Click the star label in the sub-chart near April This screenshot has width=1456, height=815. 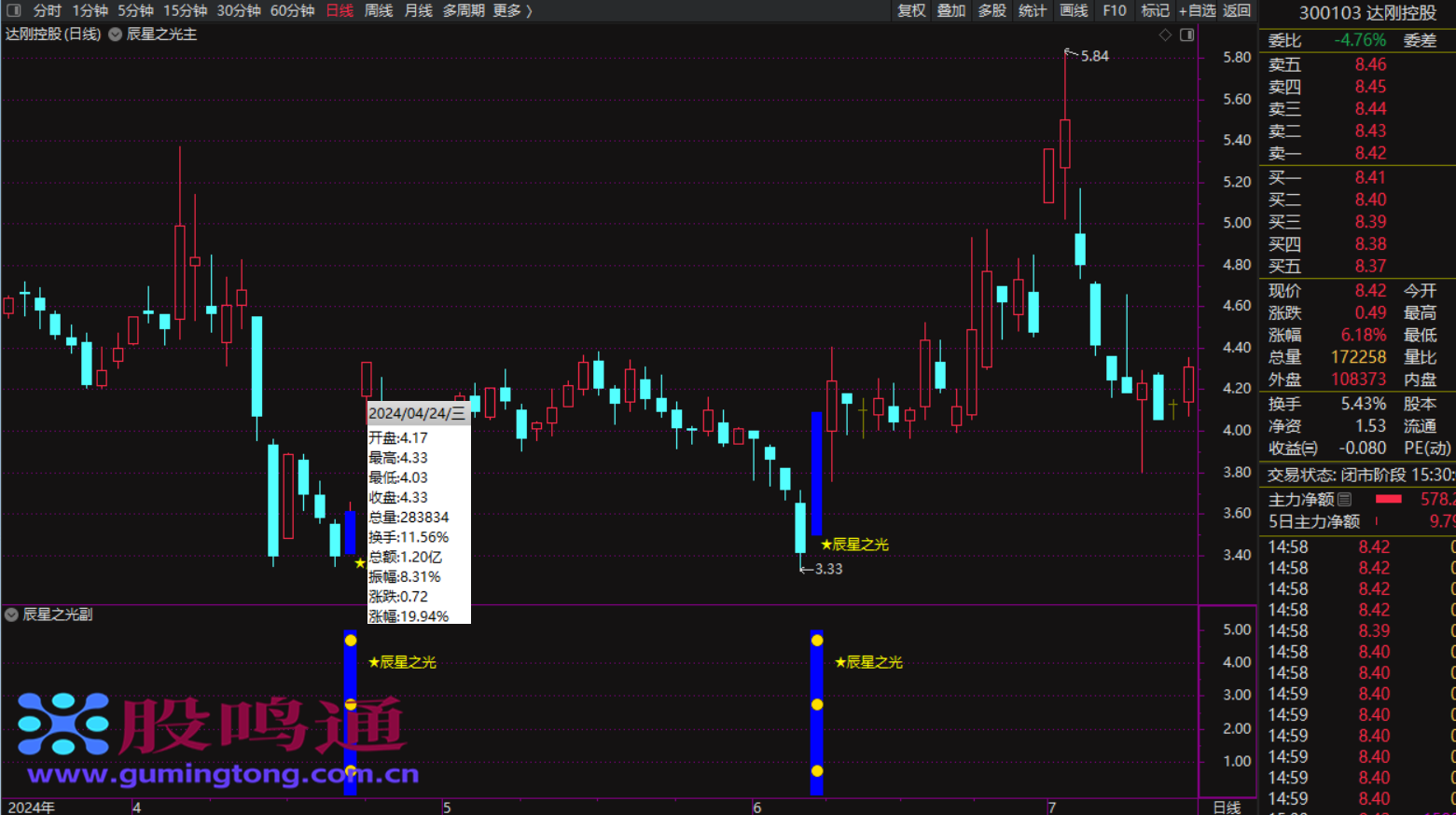(402, 662)
